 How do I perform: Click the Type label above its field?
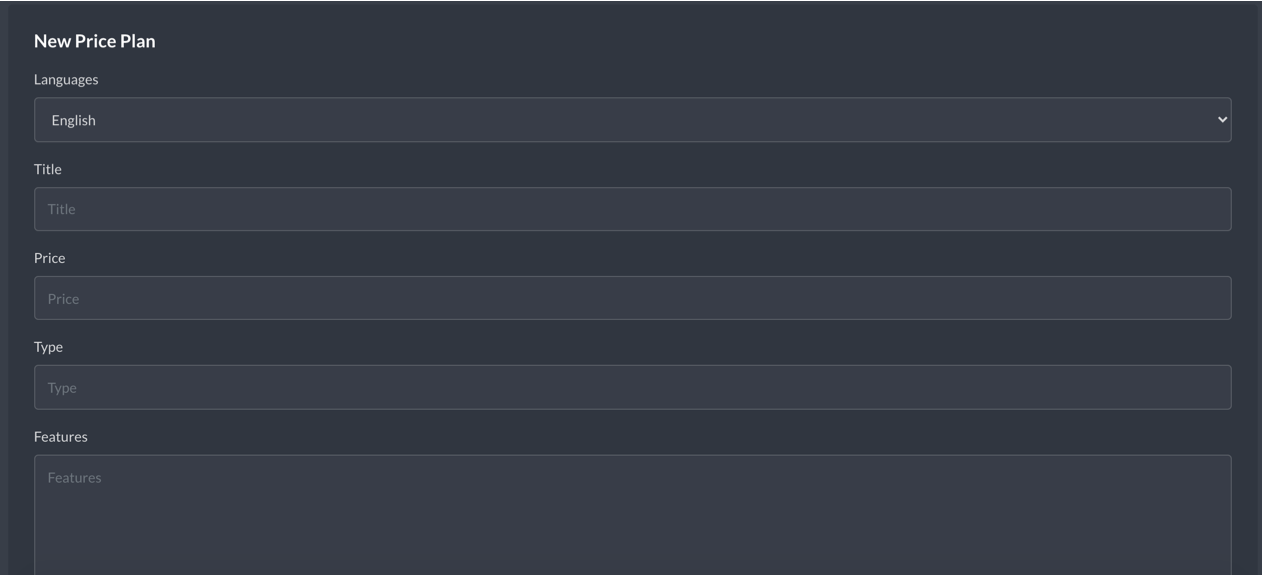(48, 347)
